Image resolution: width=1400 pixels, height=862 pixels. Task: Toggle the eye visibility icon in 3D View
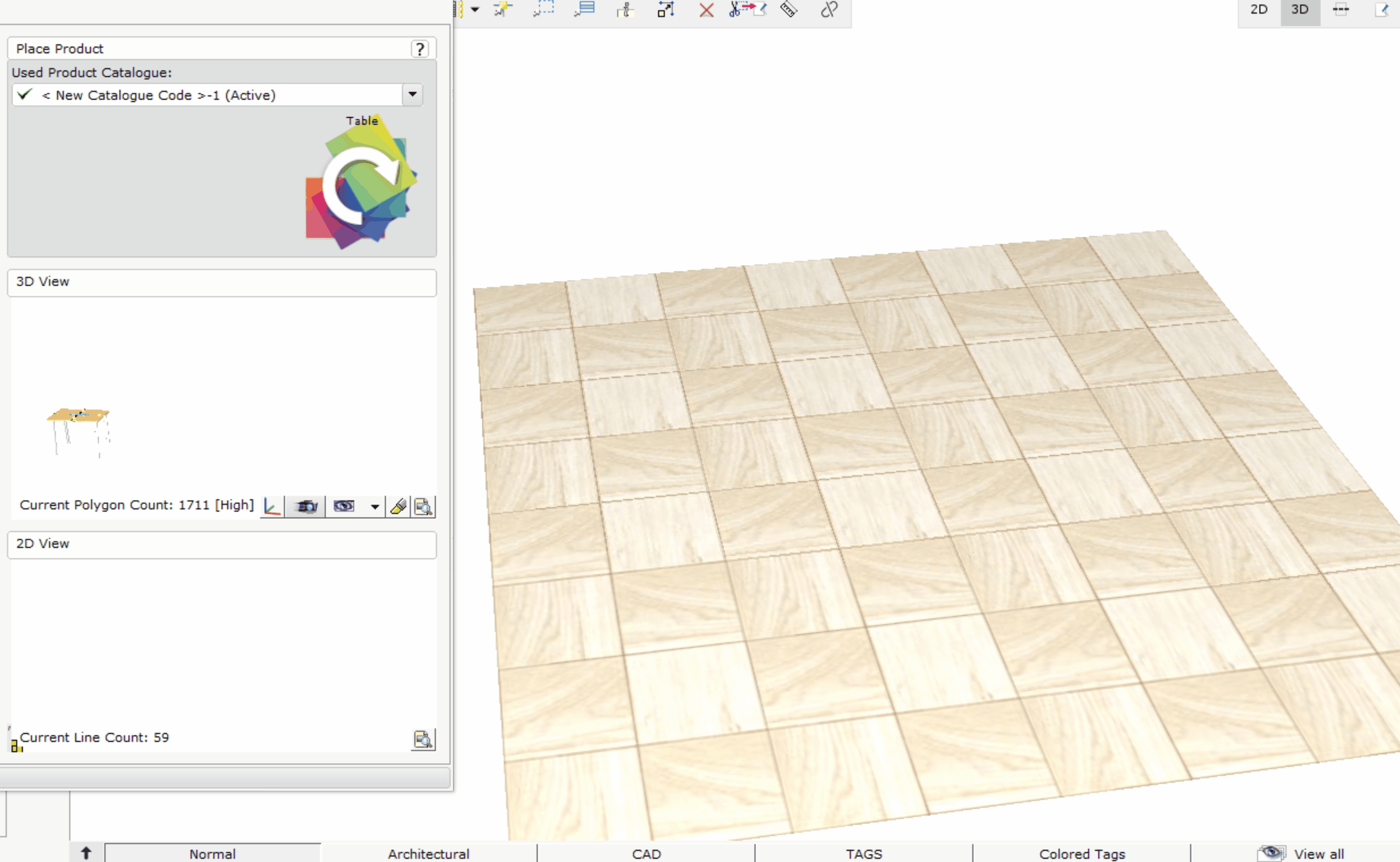pos(344,506)
